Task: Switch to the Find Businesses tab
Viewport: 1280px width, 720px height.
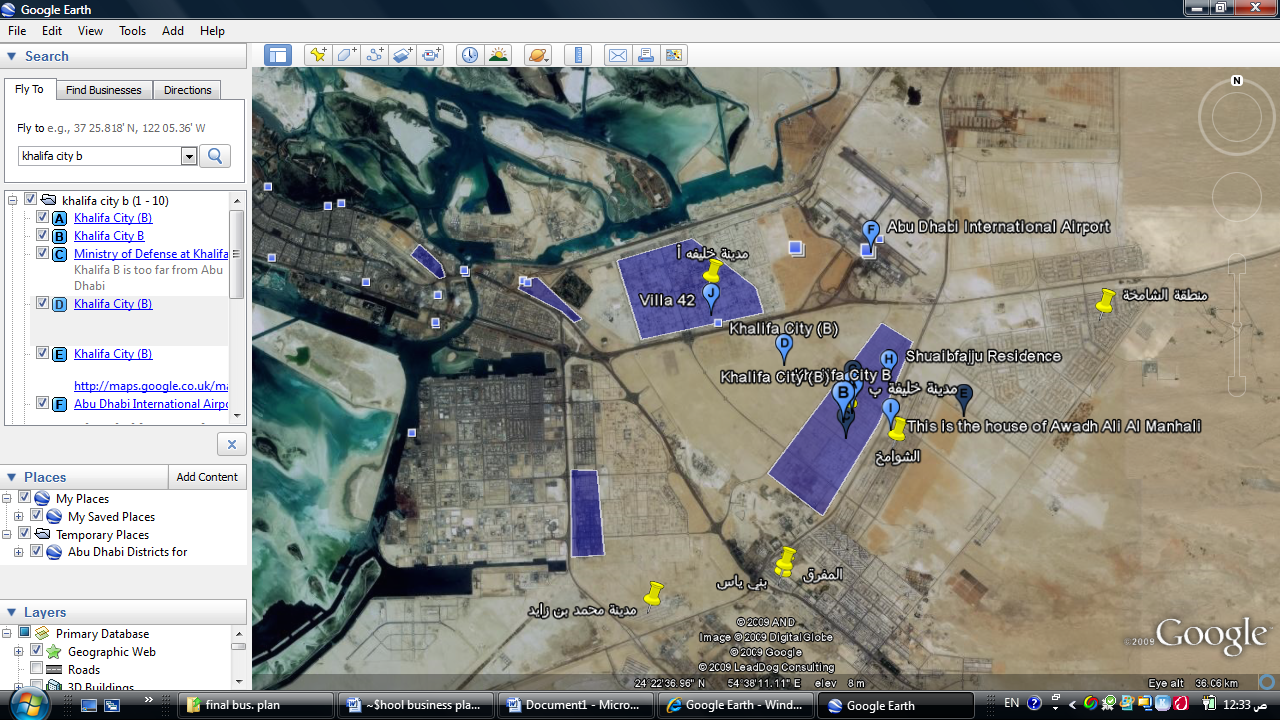Action: [104, 90]
